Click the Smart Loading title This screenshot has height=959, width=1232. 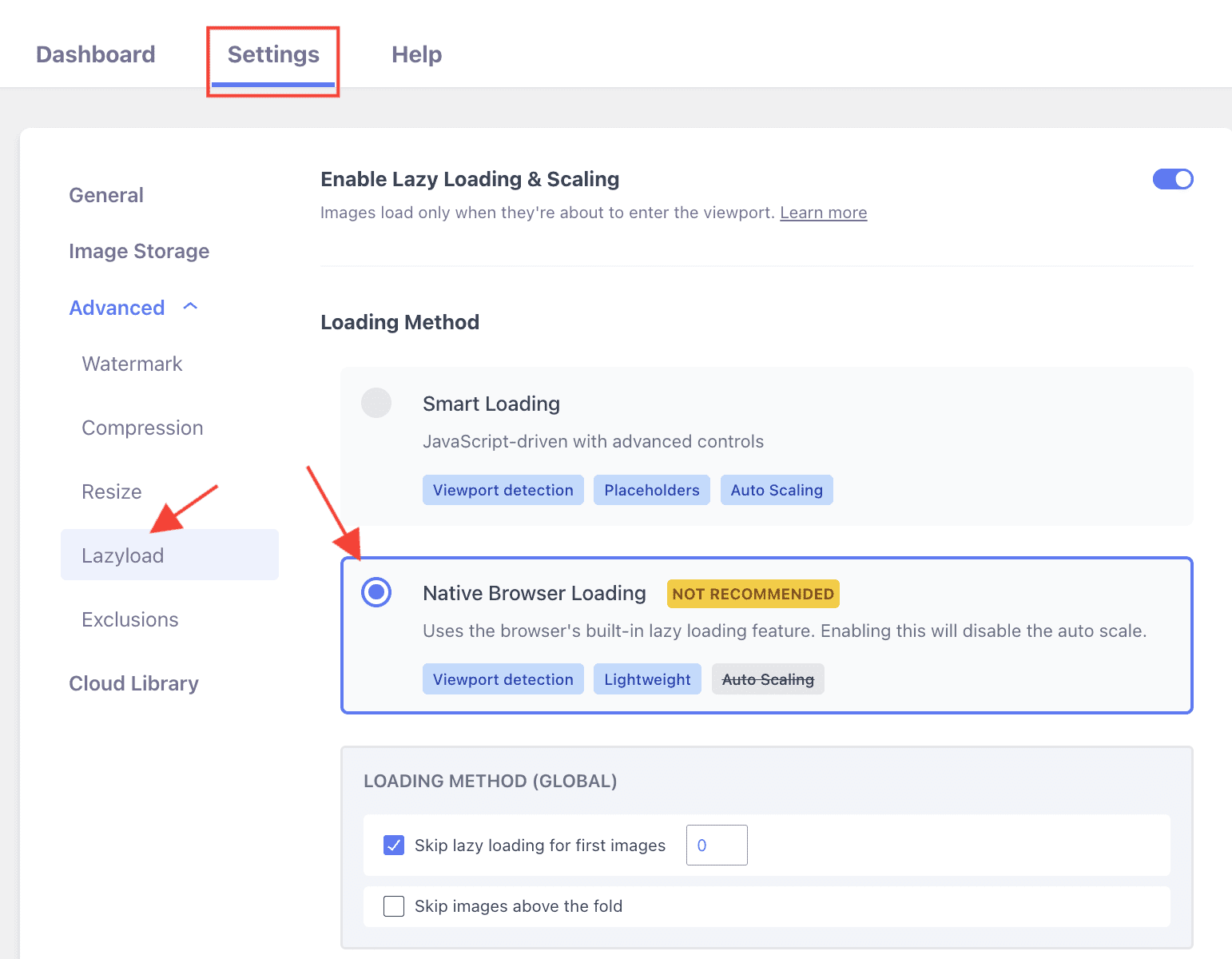491,404
